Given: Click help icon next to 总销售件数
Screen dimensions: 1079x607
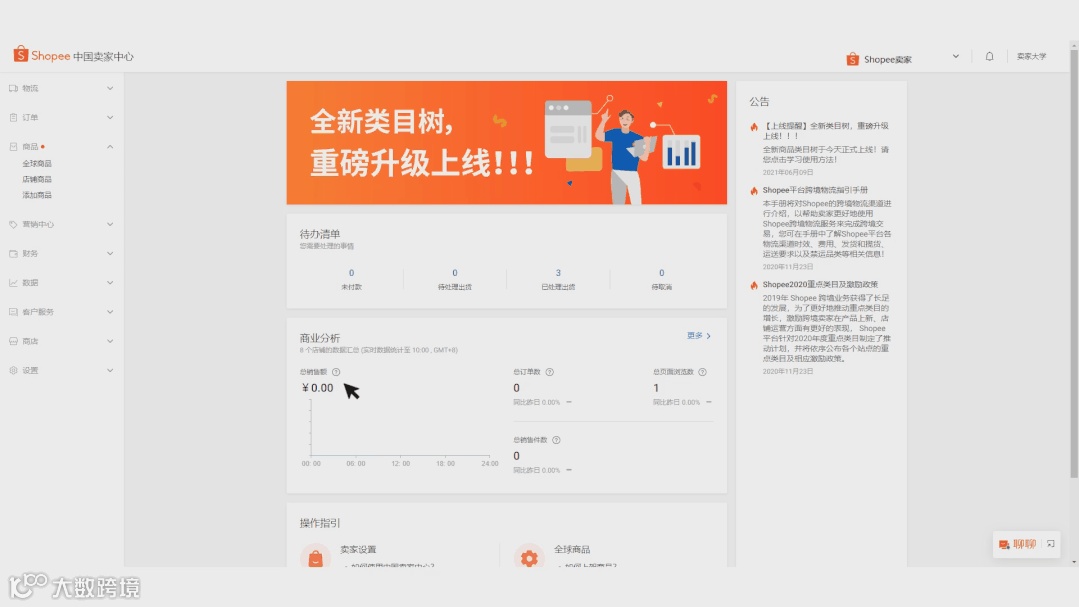Looking at the screenshot, I should point(556,440).
